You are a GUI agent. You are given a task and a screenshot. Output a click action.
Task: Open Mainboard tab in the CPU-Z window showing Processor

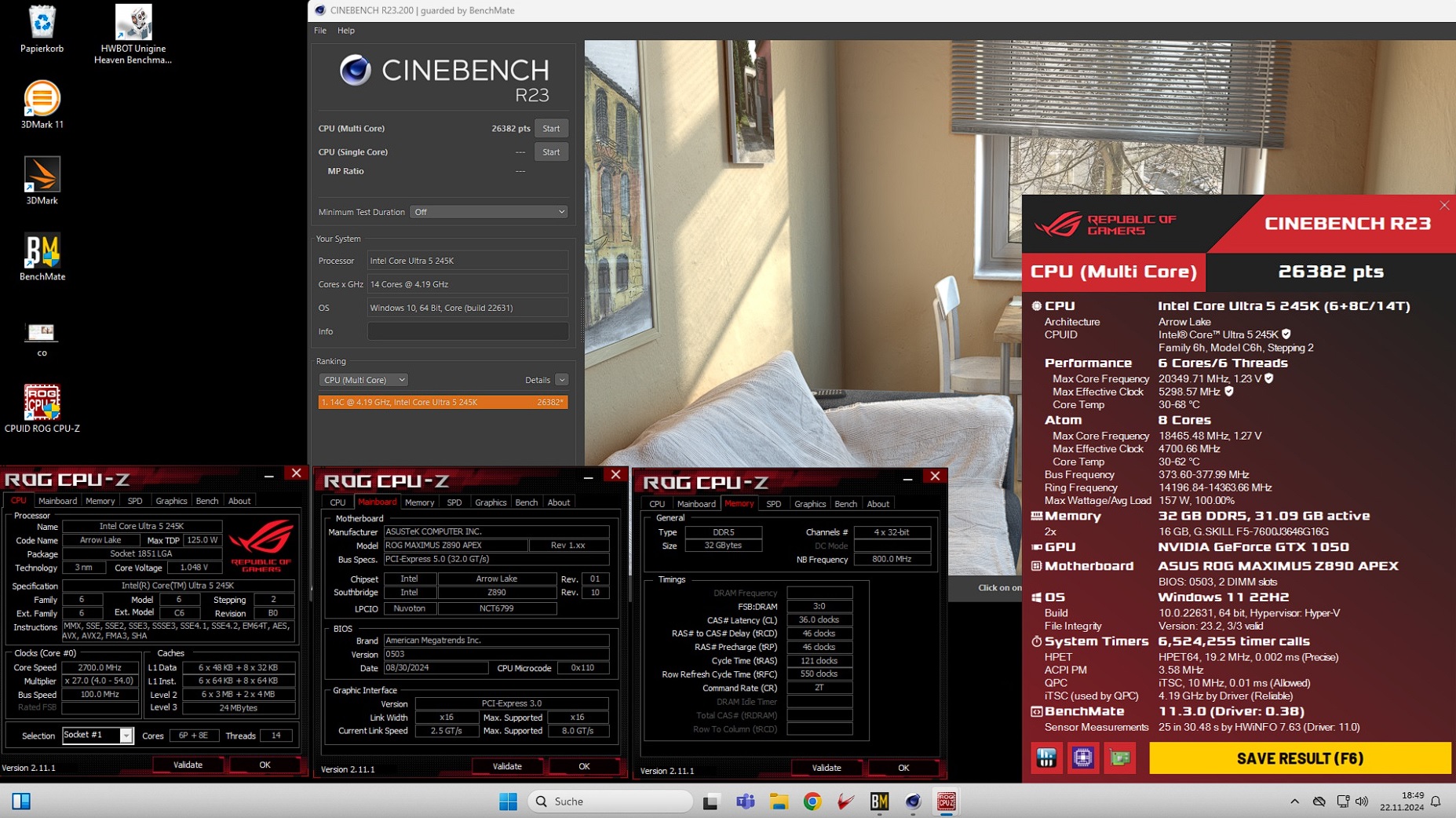point(58,501)
